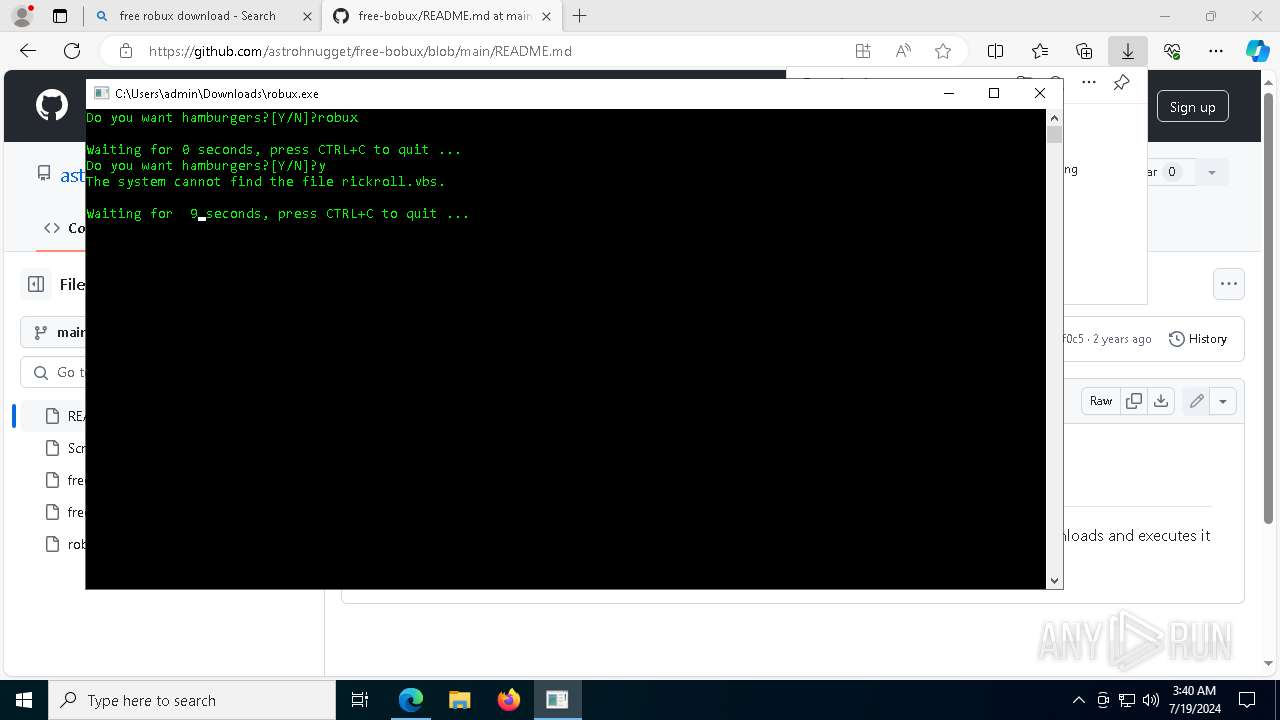Click the GitHub logo in the page header

(x=52, y=105)
